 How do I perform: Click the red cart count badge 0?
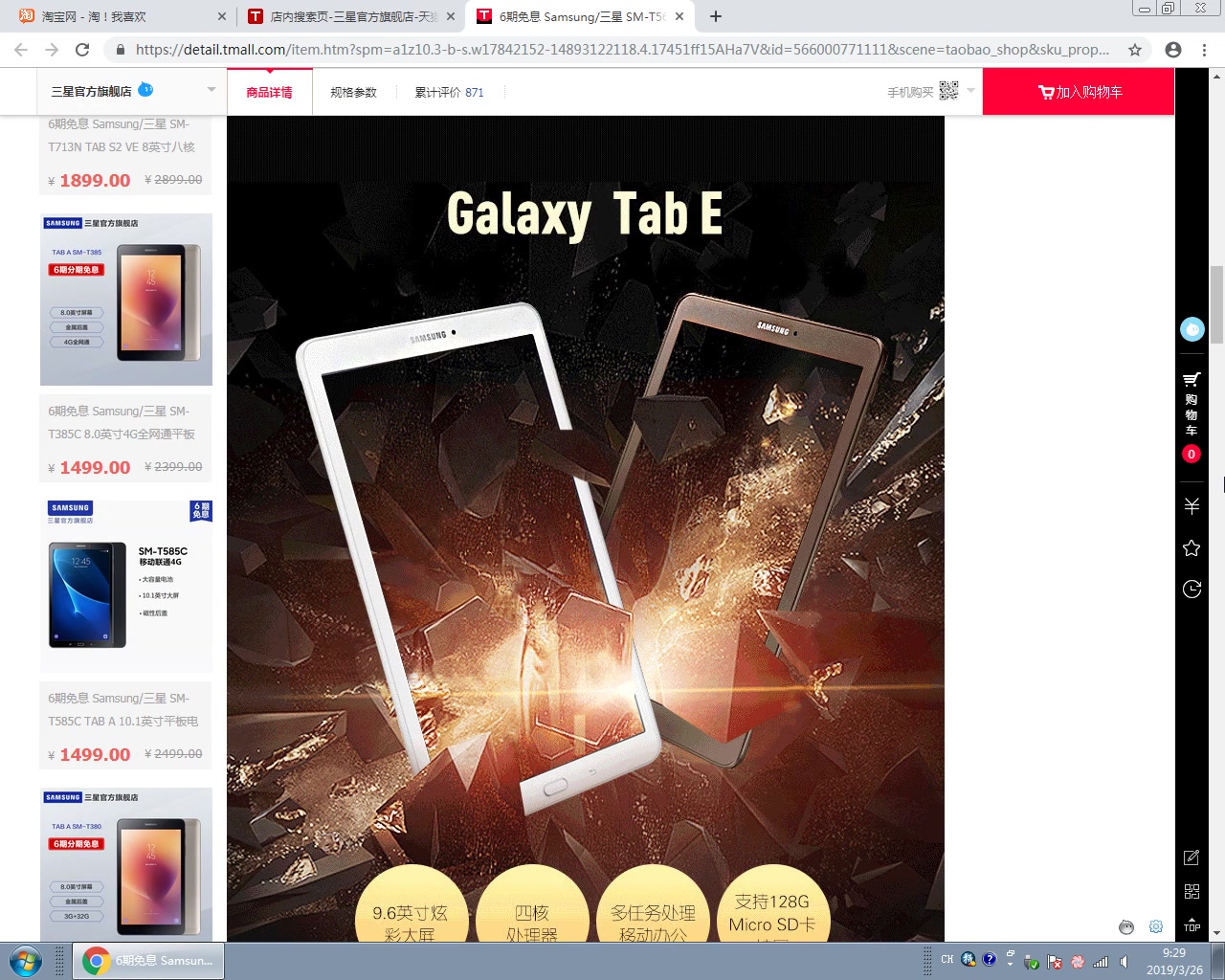click(x=1192, y=454)
